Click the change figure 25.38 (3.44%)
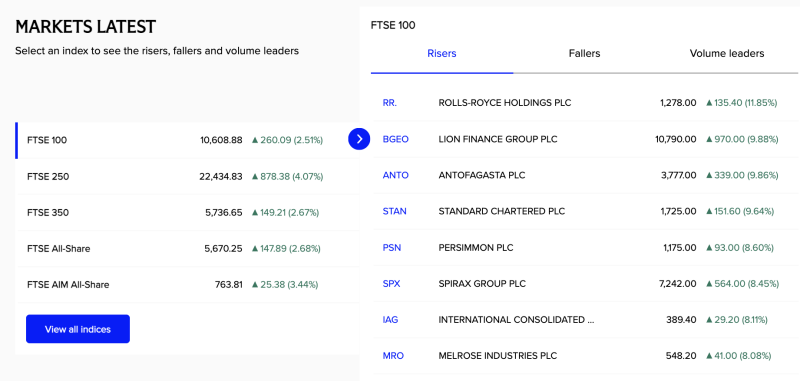 [285, 285]
